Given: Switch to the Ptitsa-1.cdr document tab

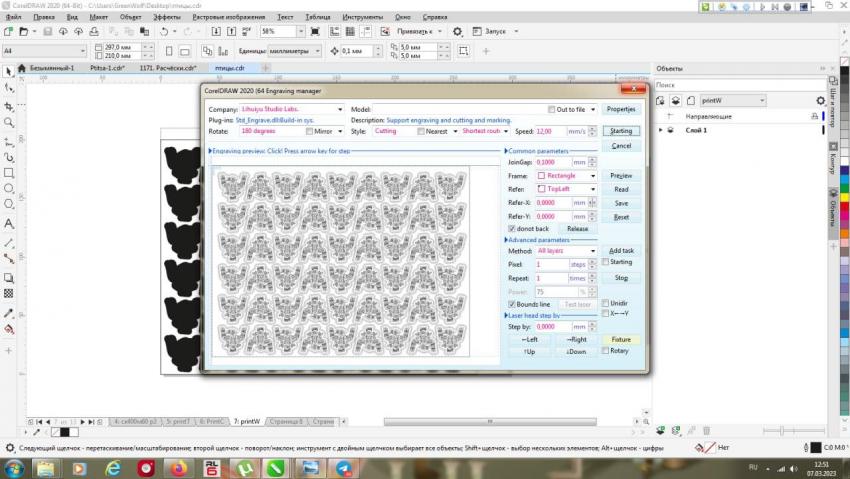Looking at the screenshot, I should [108, 68].
